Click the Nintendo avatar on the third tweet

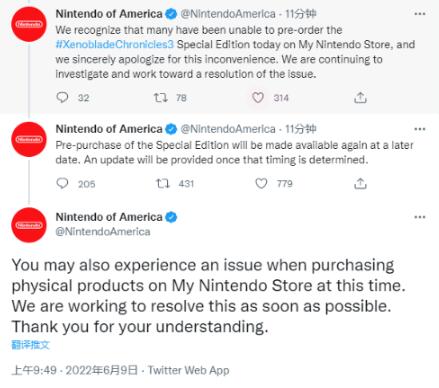coord(29,225)
